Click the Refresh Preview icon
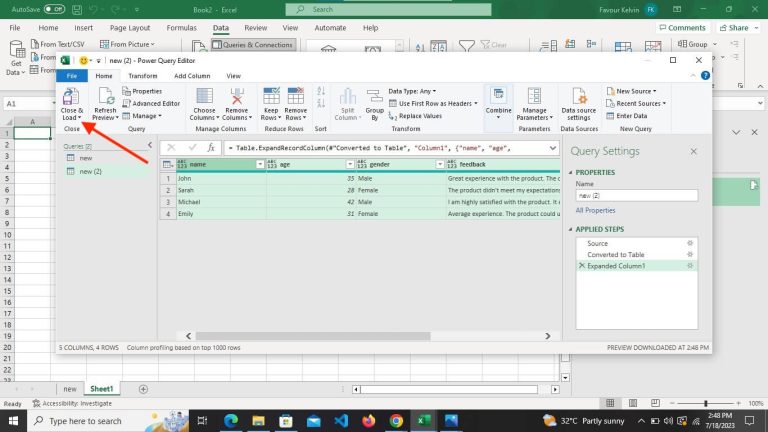The image size is (768, 432). click(105, 97)
